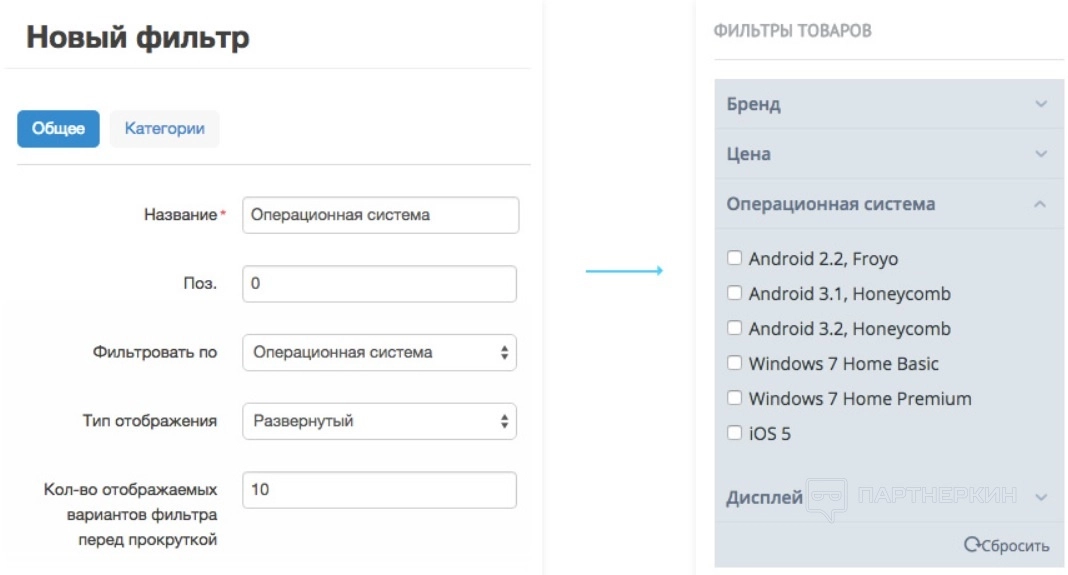Edit the displayed filter variants count field
1068x575 pixels.
[380, 490]
